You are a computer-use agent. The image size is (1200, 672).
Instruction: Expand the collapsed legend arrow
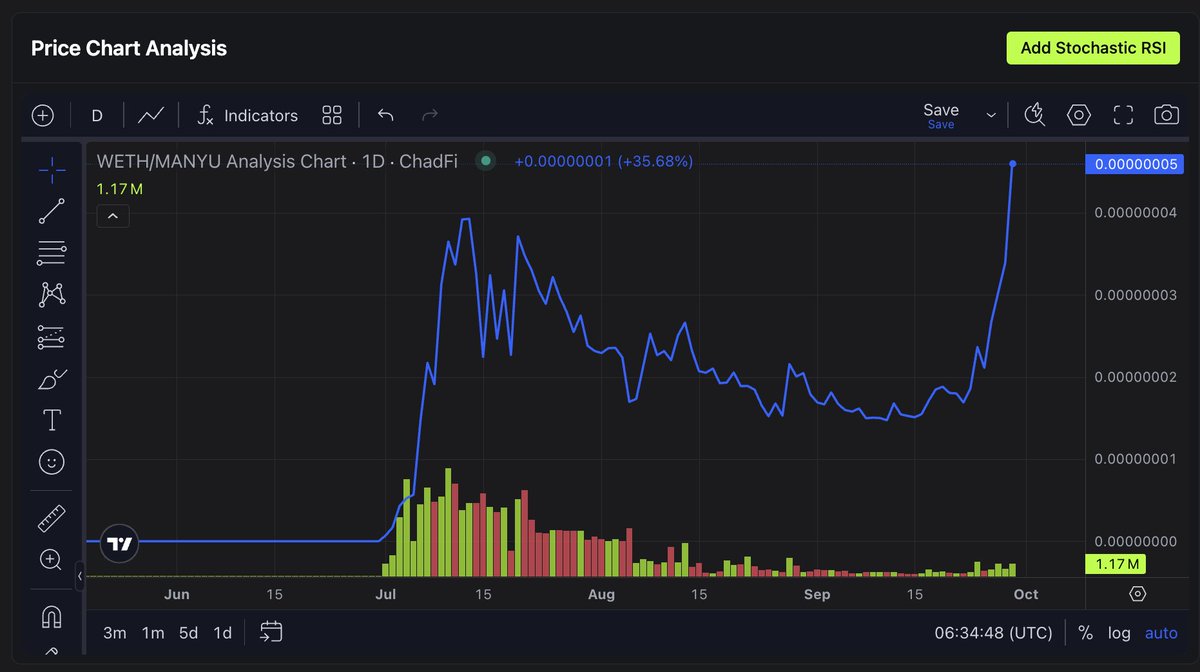click(112, 215)
